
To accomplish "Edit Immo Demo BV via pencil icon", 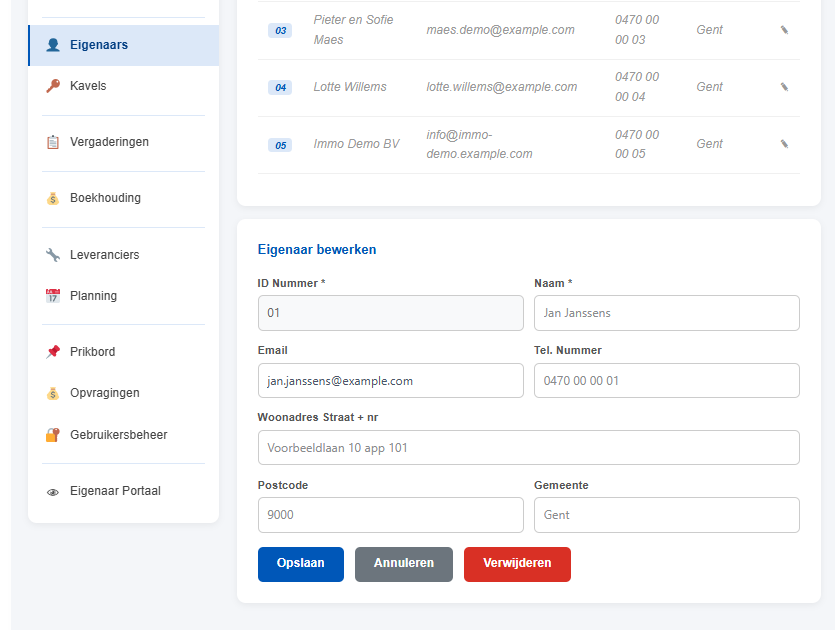I will click(784, 144).
